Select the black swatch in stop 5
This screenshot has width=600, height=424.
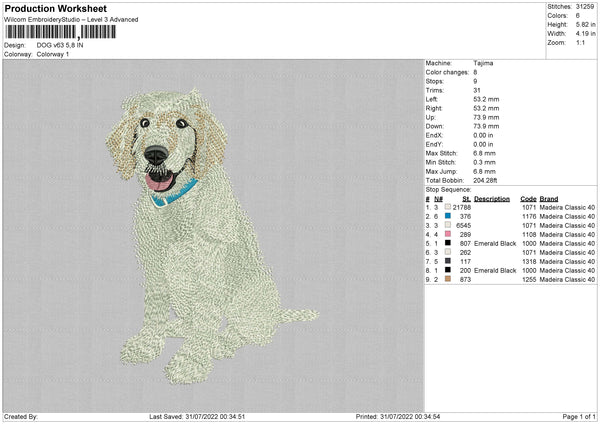tap(447, 243)
